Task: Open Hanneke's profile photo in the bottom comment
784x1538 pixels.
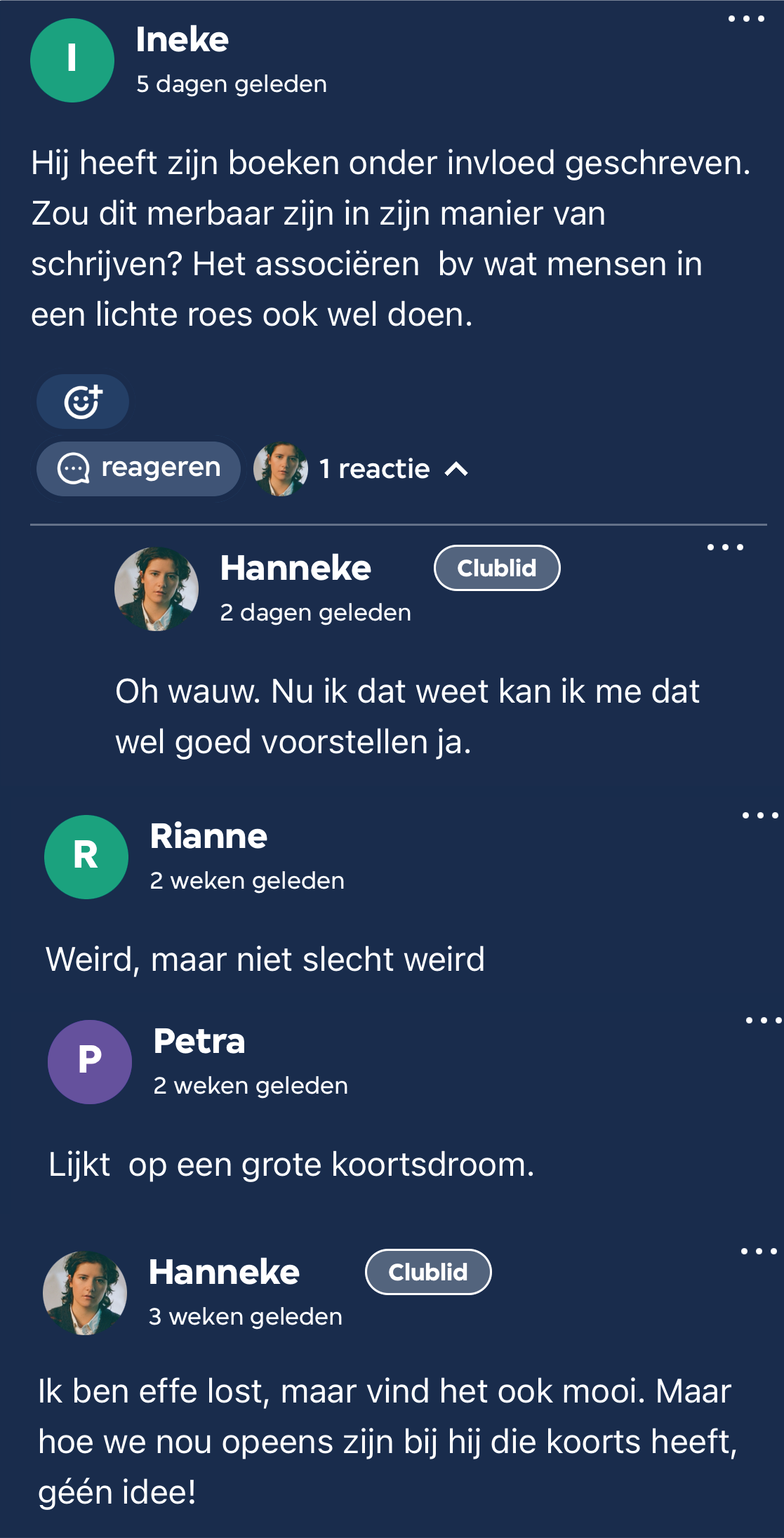Action: coord(85,1292)
